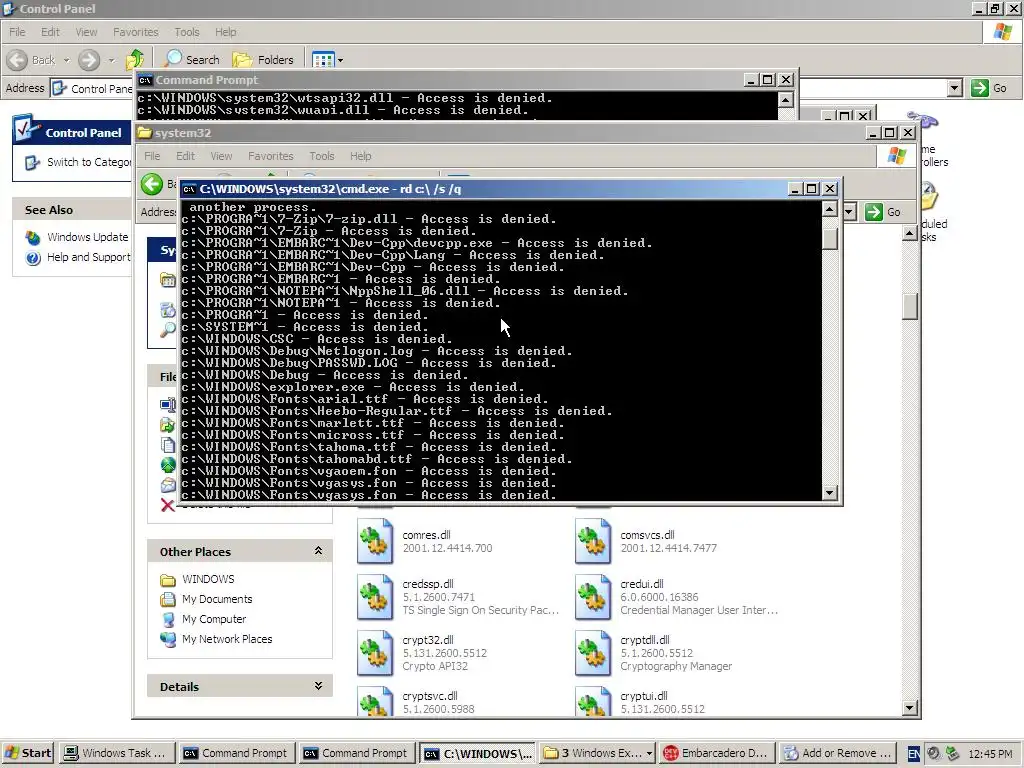Click the Start button
The width and height of the screenshot is (1024, 768).
coord(28,753)
